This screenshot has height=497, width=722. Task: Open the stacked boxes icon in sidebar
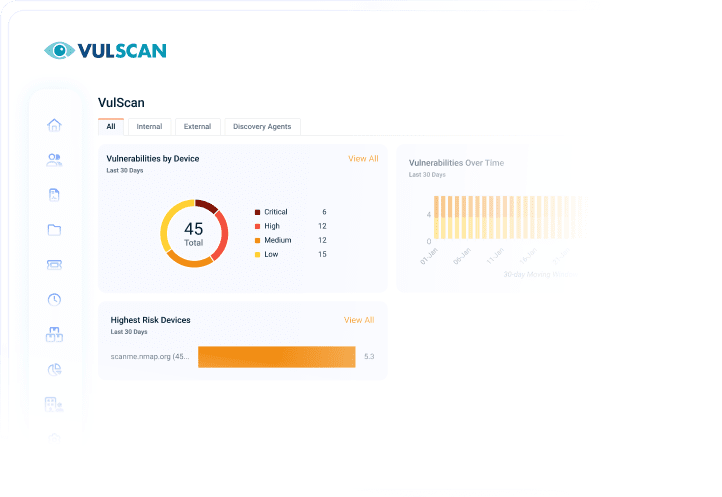coord(54,334)
